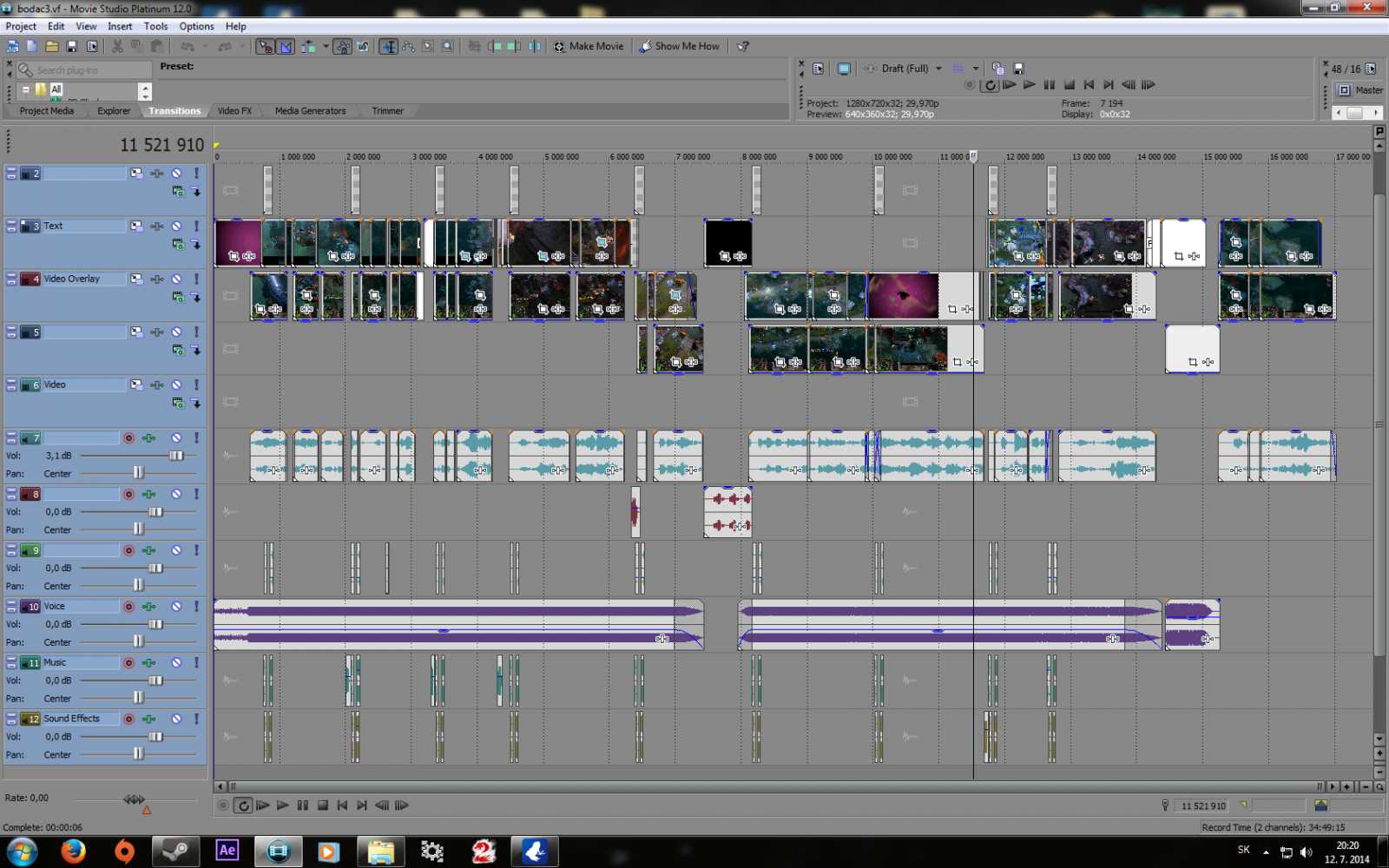
Task: Arm the Voice track for recording
Action: [x=128, y=607]
